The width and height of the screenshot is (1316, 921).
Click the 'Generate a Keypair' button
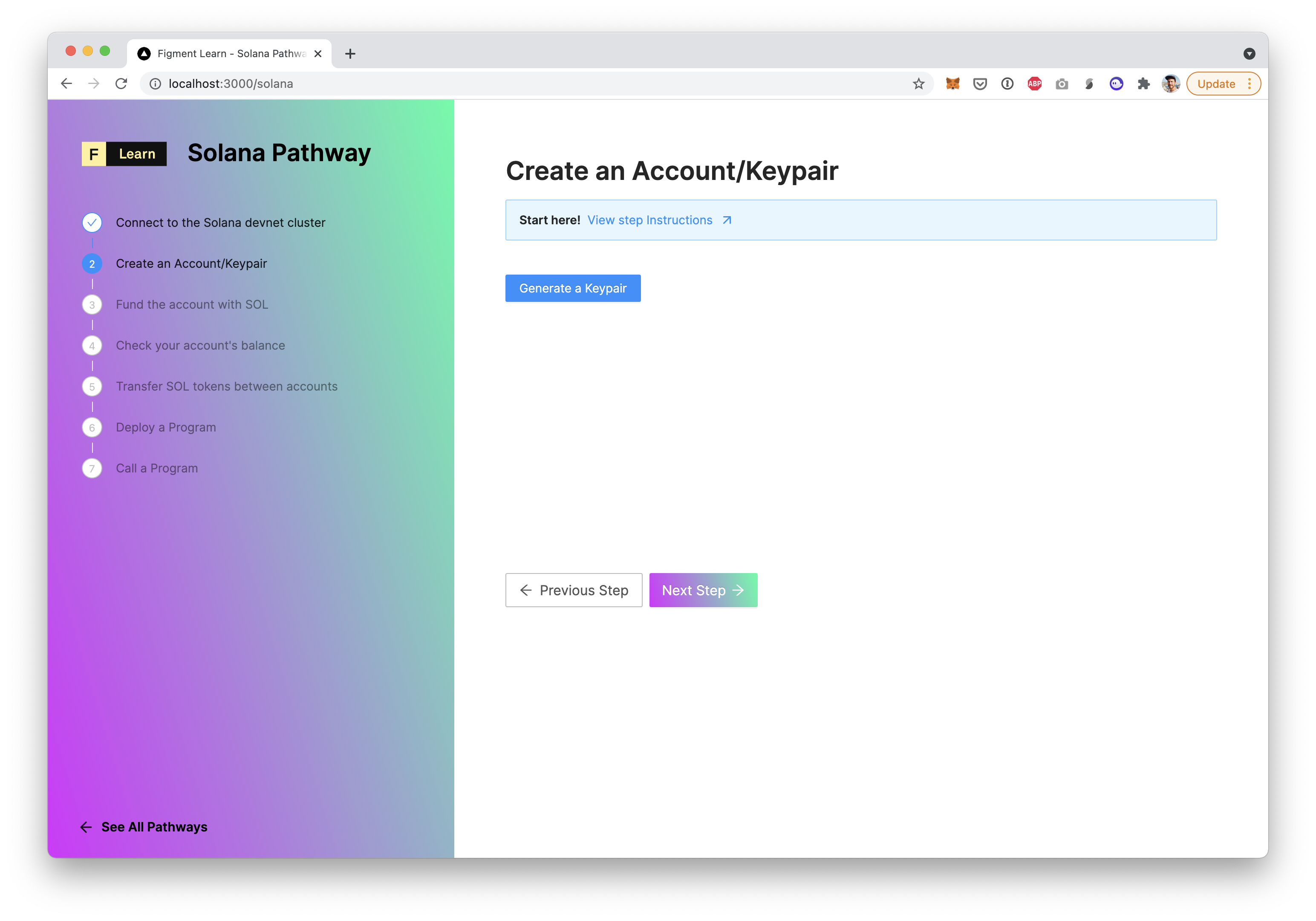(x=573, y=288)
